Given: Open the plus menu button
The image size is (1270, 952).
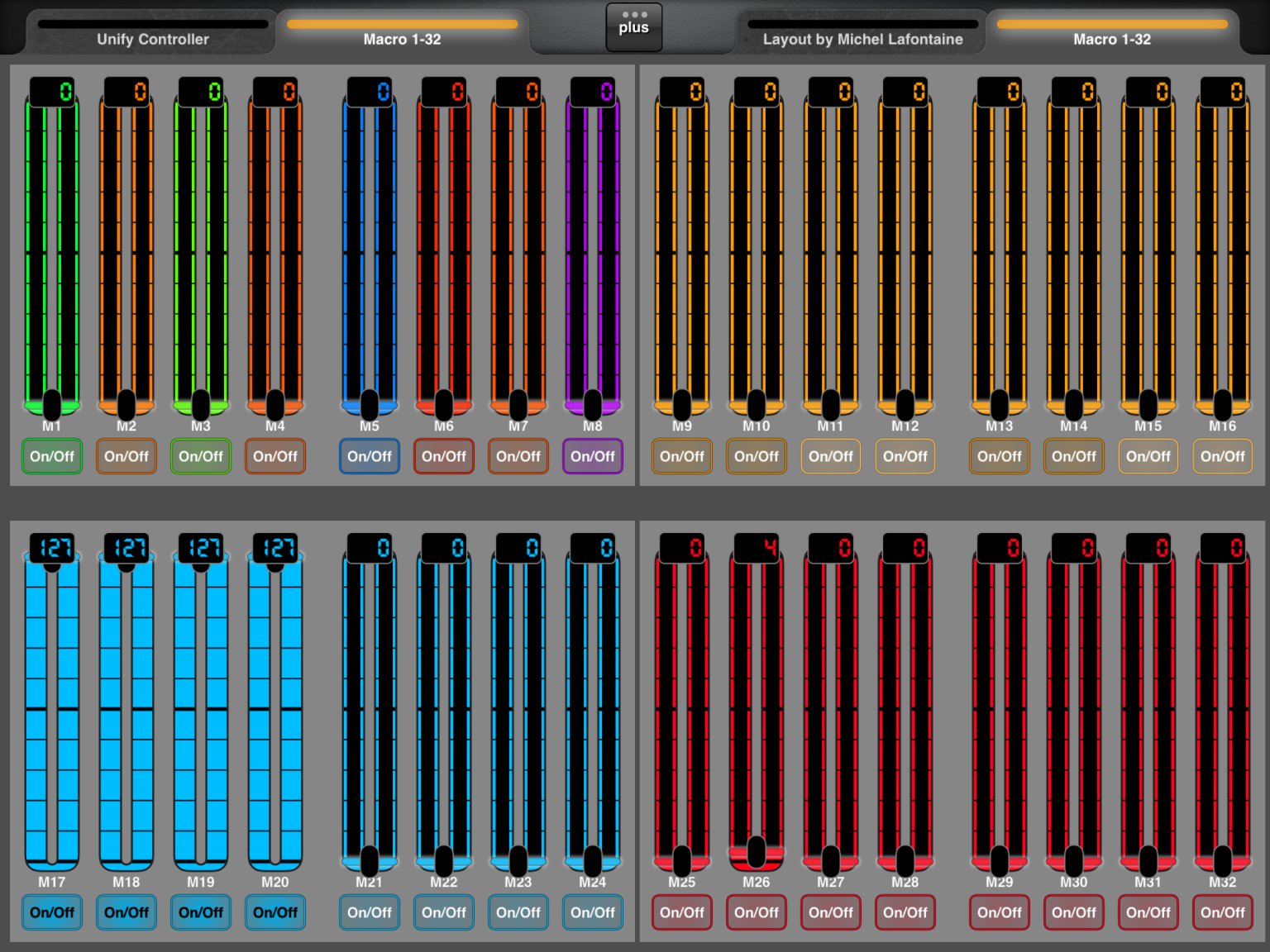Looking at the screenshot, I should pos(634,26).
